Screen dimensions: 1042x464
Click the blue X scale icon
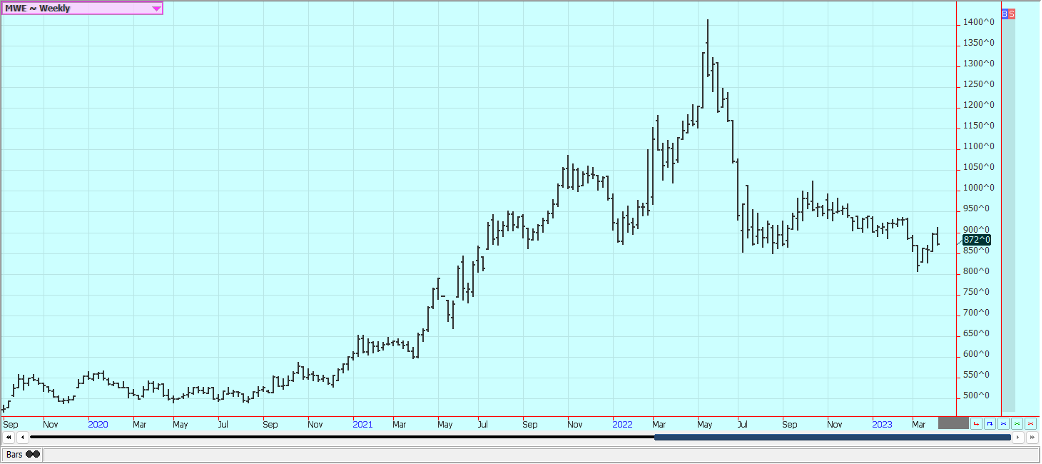coord(1003,424)
